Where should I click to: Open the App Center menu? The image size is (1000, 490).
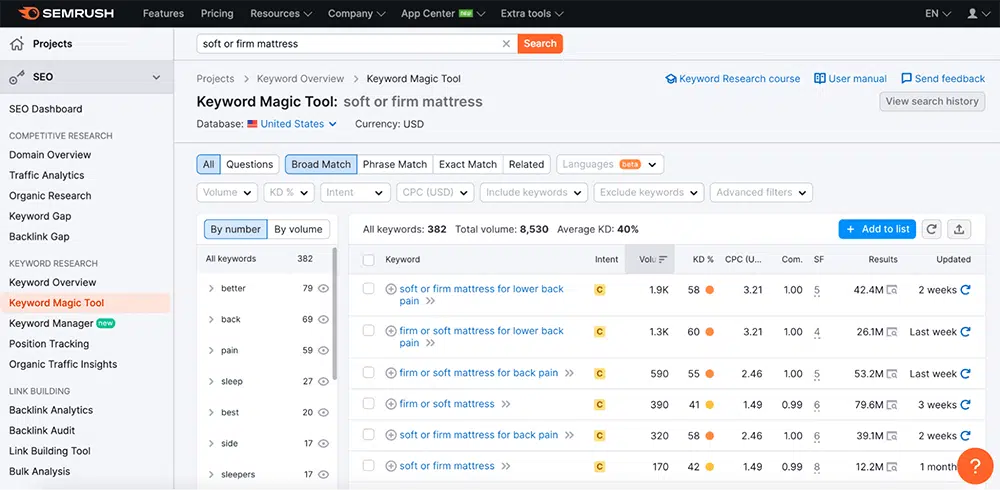tap(443, 13)
